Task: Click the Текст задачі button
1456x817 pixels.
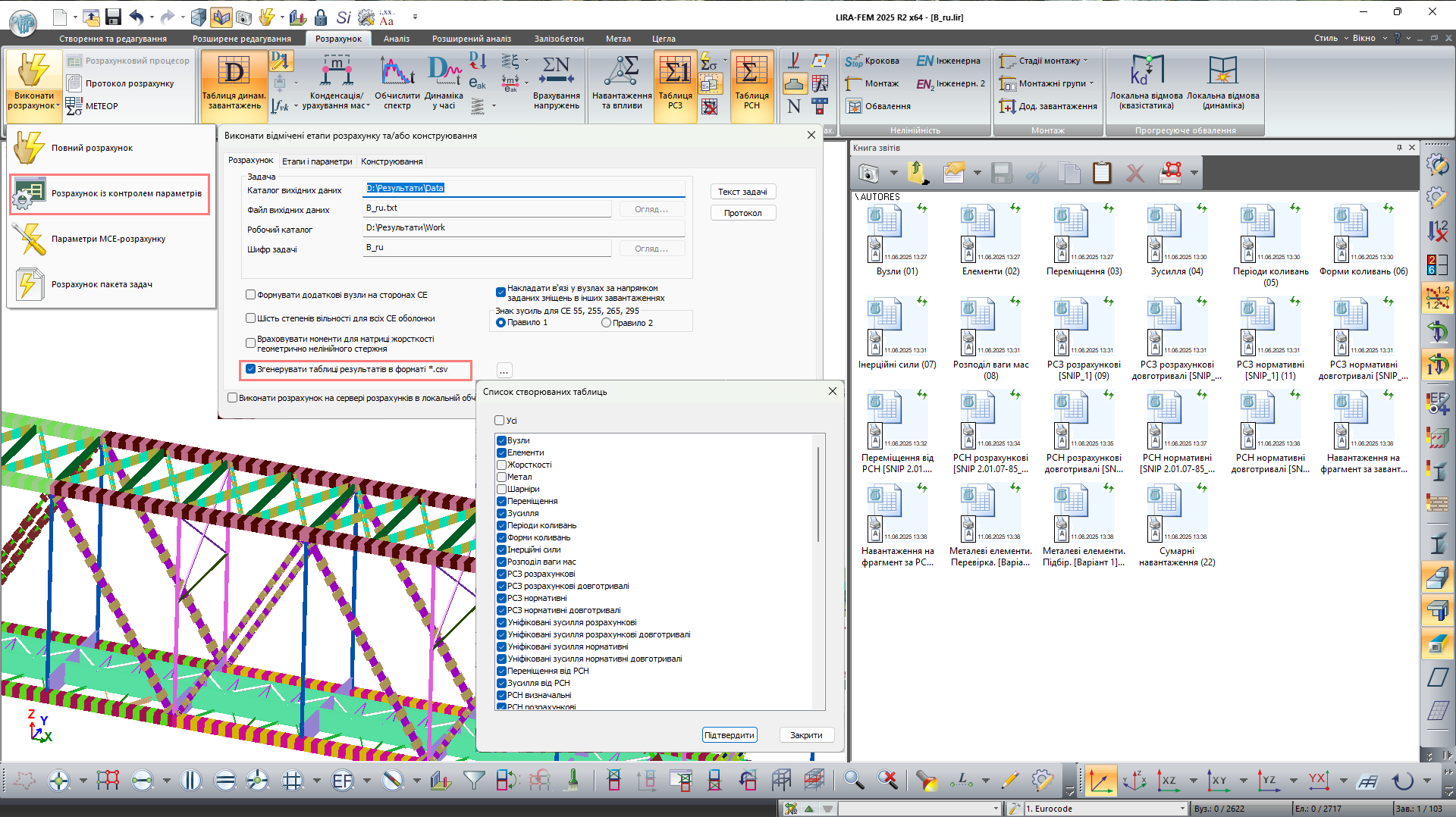Action: pos(742,192)
